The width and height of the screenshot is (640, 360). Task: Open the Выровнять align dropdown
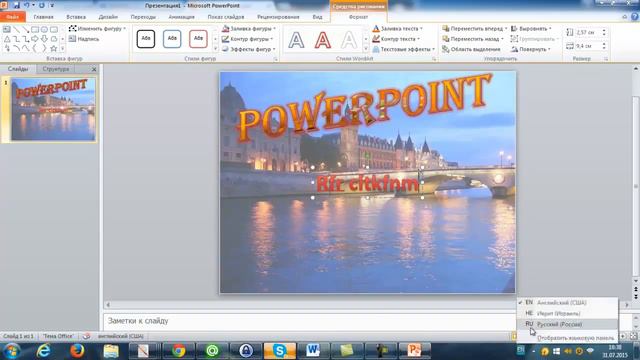(531, 29)
